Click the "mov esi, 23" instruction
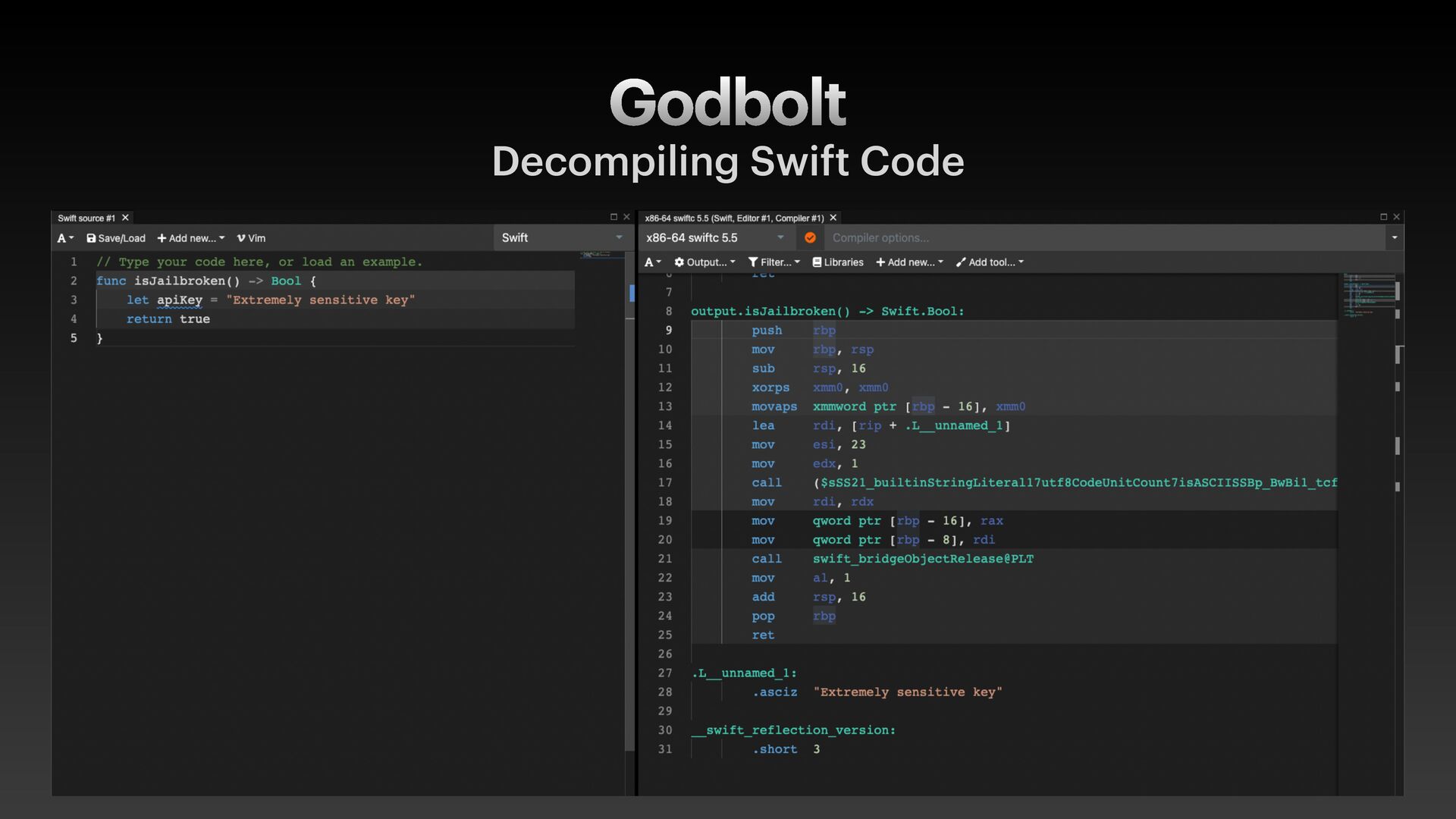This screenshot has height=819, width=1456. click(808, 445)
